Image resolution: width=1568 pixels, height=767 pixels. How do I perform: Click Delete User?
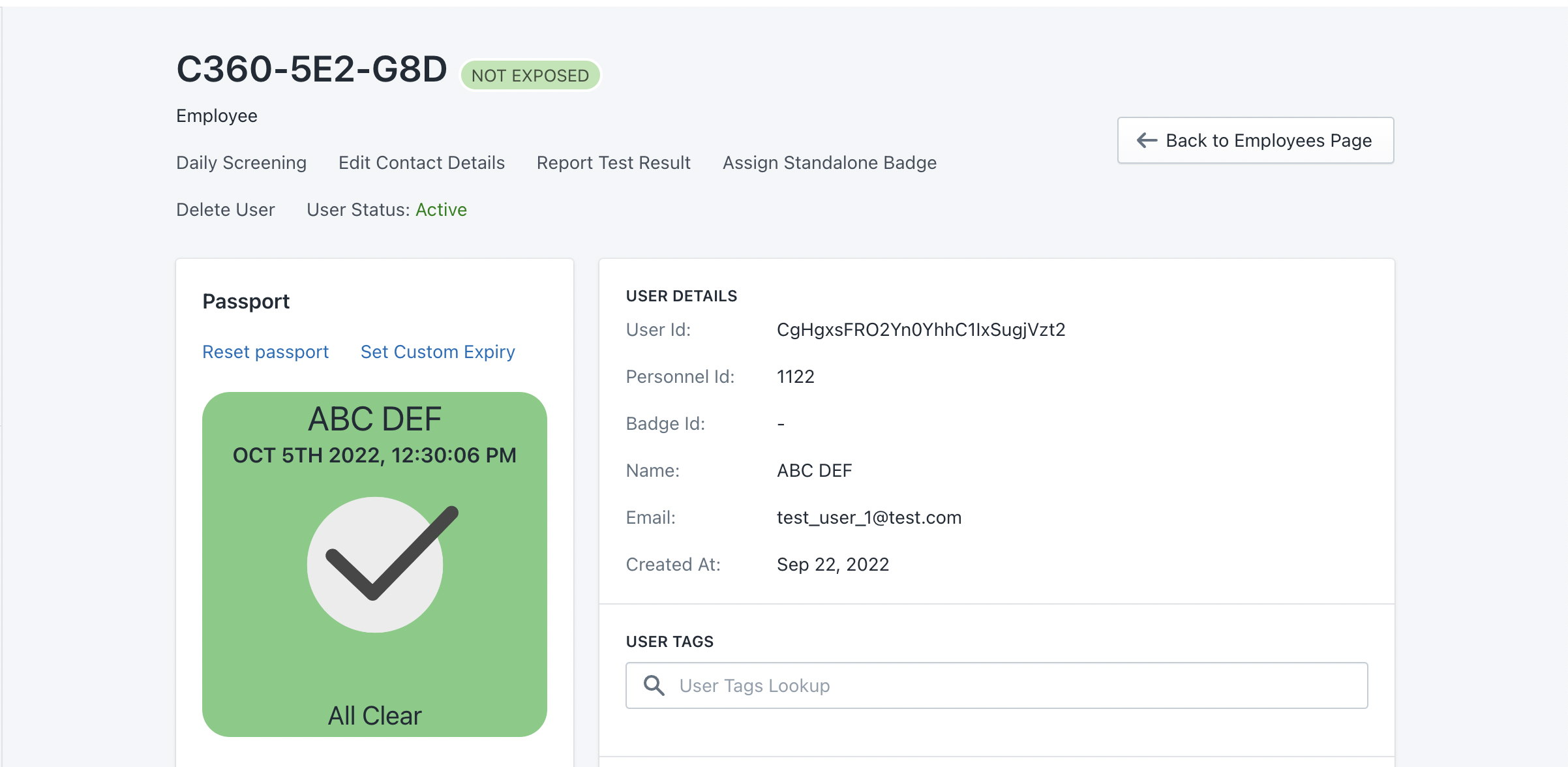click(x=226, y=209)
